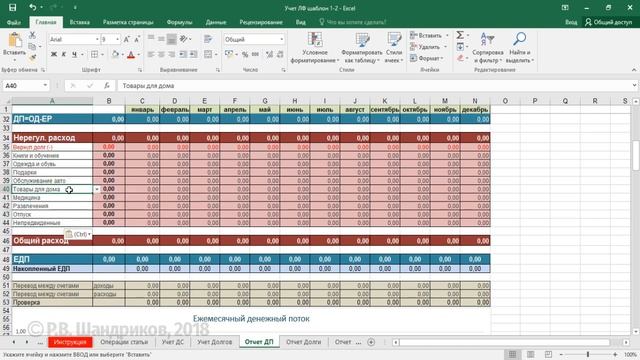The height and width of the screenshot is (360, 640).
Task: Switch to Page Layout view
Action: coord(531,354)
